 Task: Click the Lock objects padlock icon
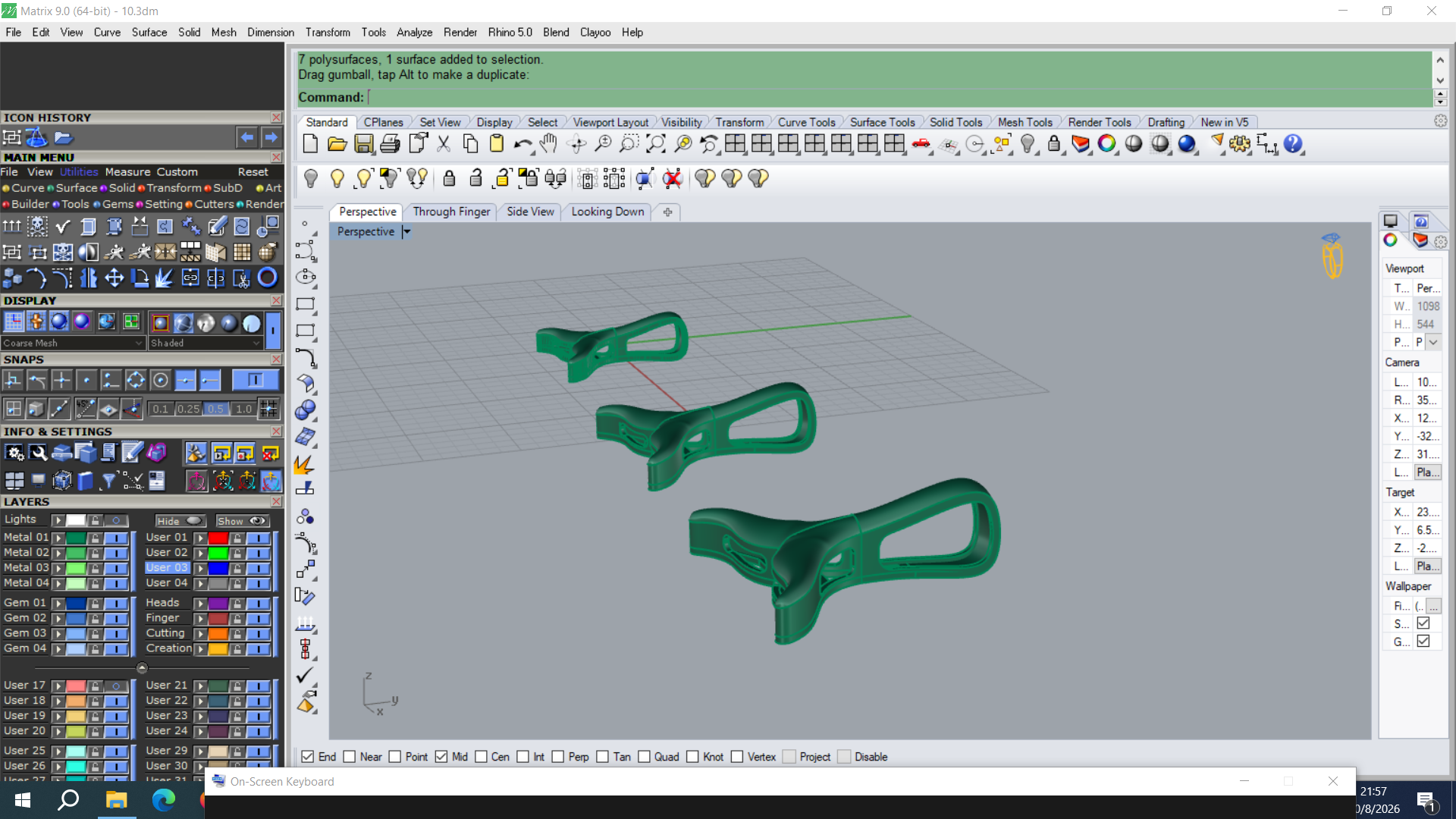(x=449, y=179)
